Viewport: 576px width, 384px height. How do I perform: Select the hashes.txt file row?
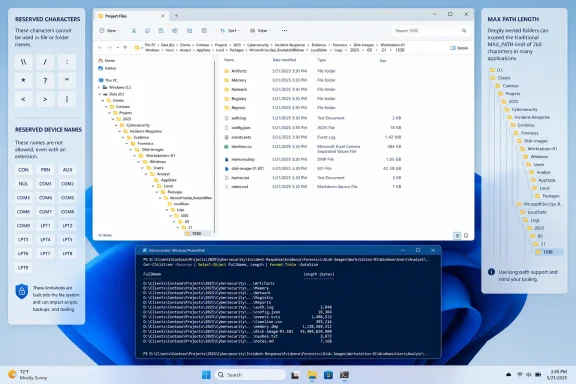pyautogui.click(x=312, y=177)
